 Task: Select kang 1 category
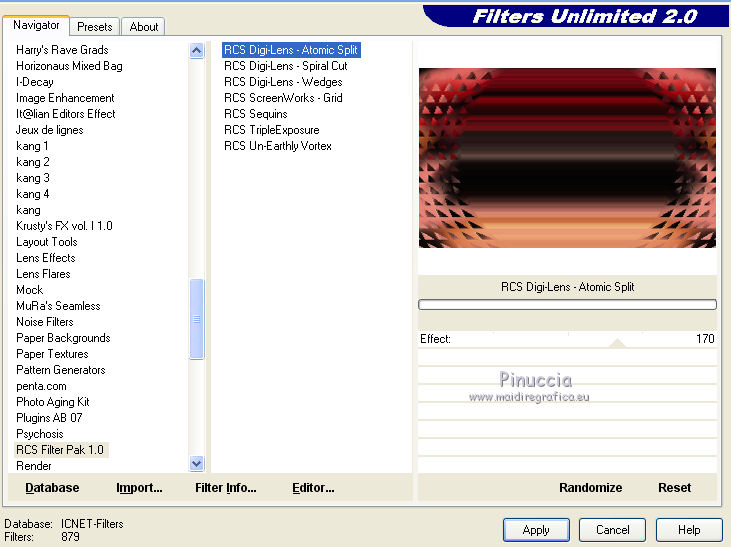coord(32,146)
